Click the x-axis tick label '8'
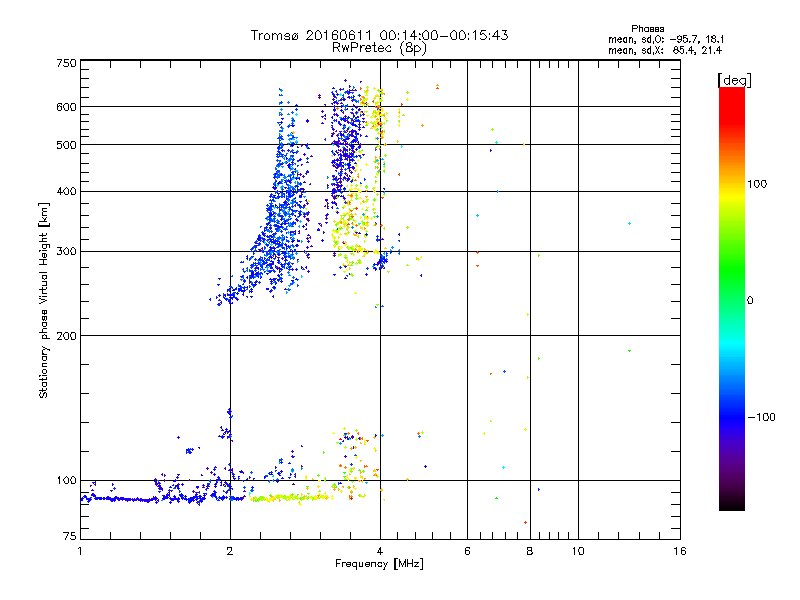This screenshot has height=600, width=800. (530, 551)
